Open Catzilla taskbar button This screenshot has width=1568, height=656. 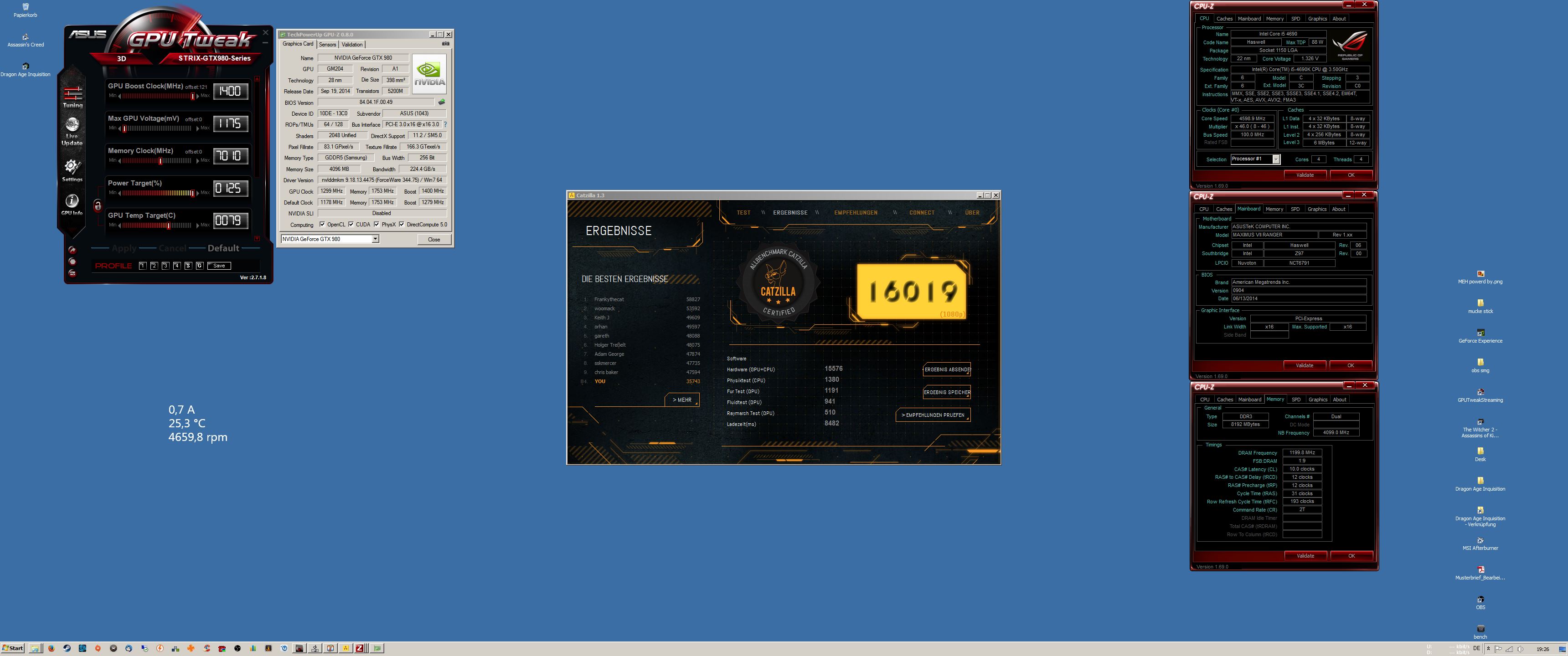[346, 649]
